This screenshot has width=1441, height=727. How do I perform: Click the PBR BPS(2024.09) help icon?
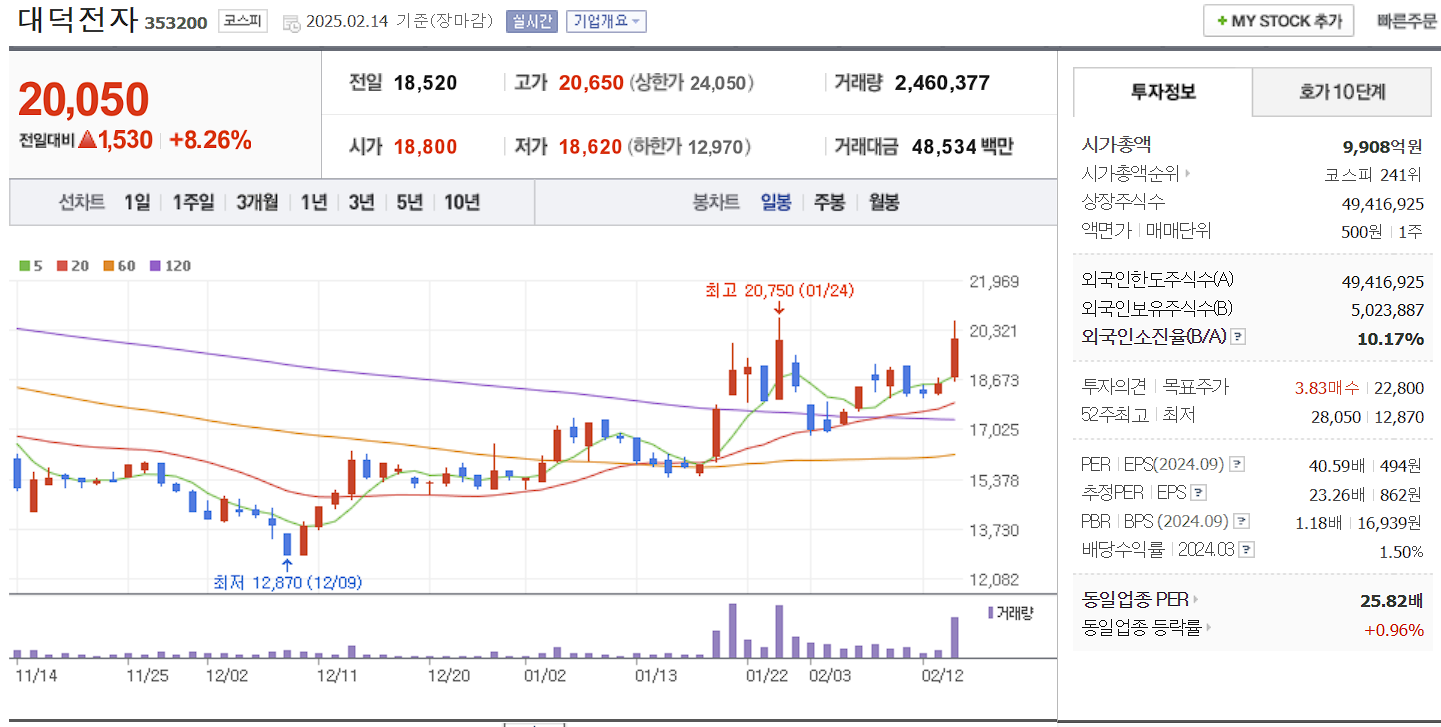tap(1244, 520)
